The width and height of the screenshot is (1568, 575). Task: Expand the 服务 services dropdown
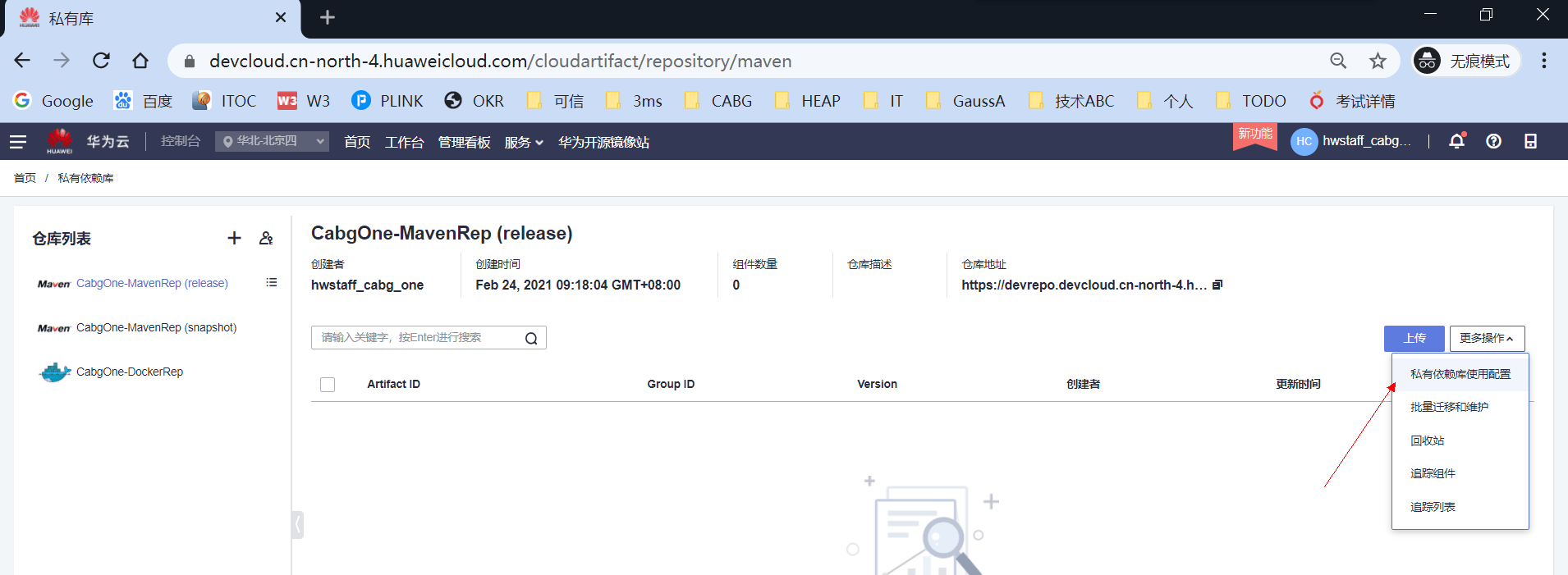point(524,142)
